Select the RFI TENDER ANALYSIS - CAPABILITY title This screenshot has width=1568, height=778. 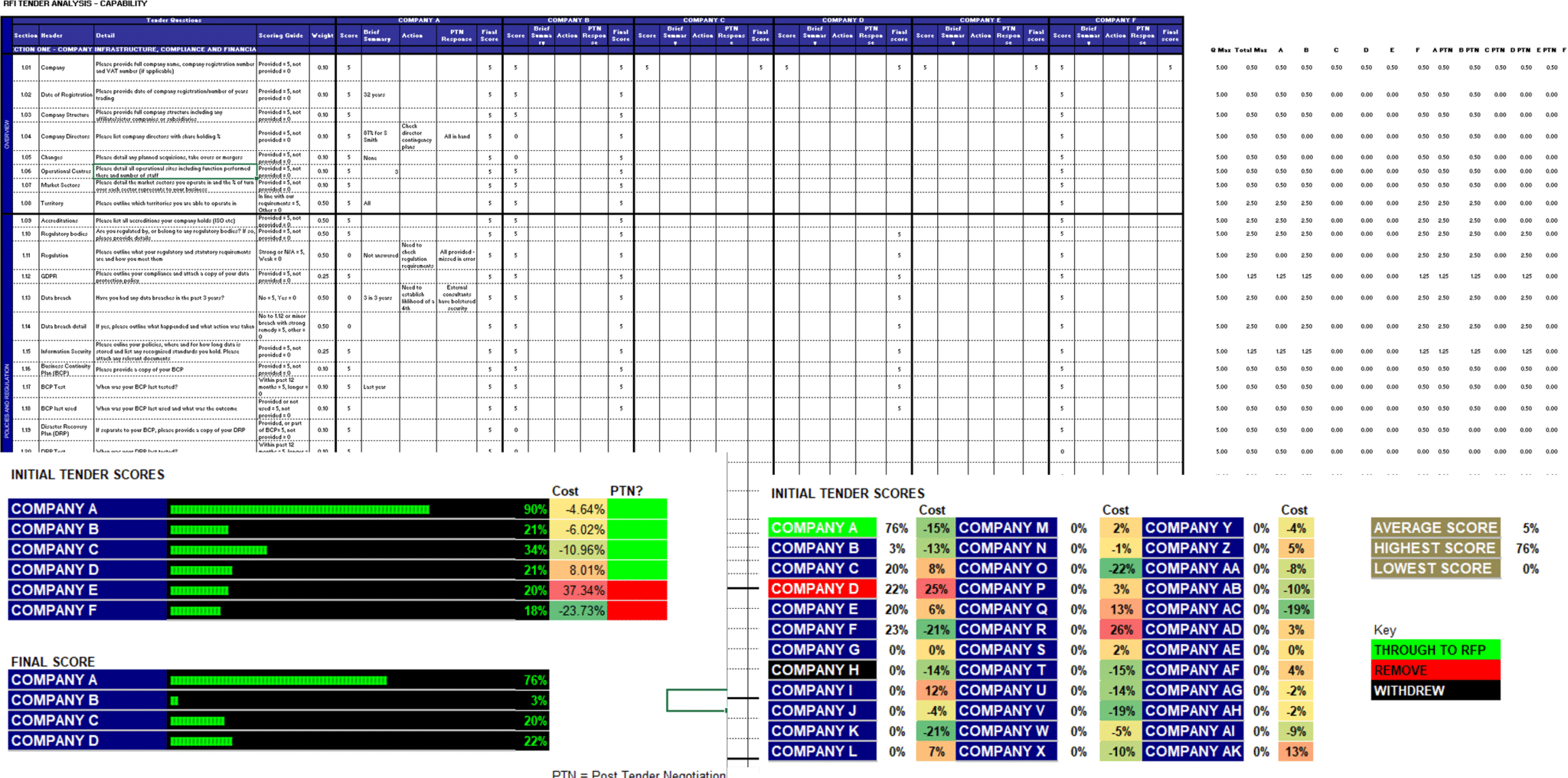[x=75, y=4]
